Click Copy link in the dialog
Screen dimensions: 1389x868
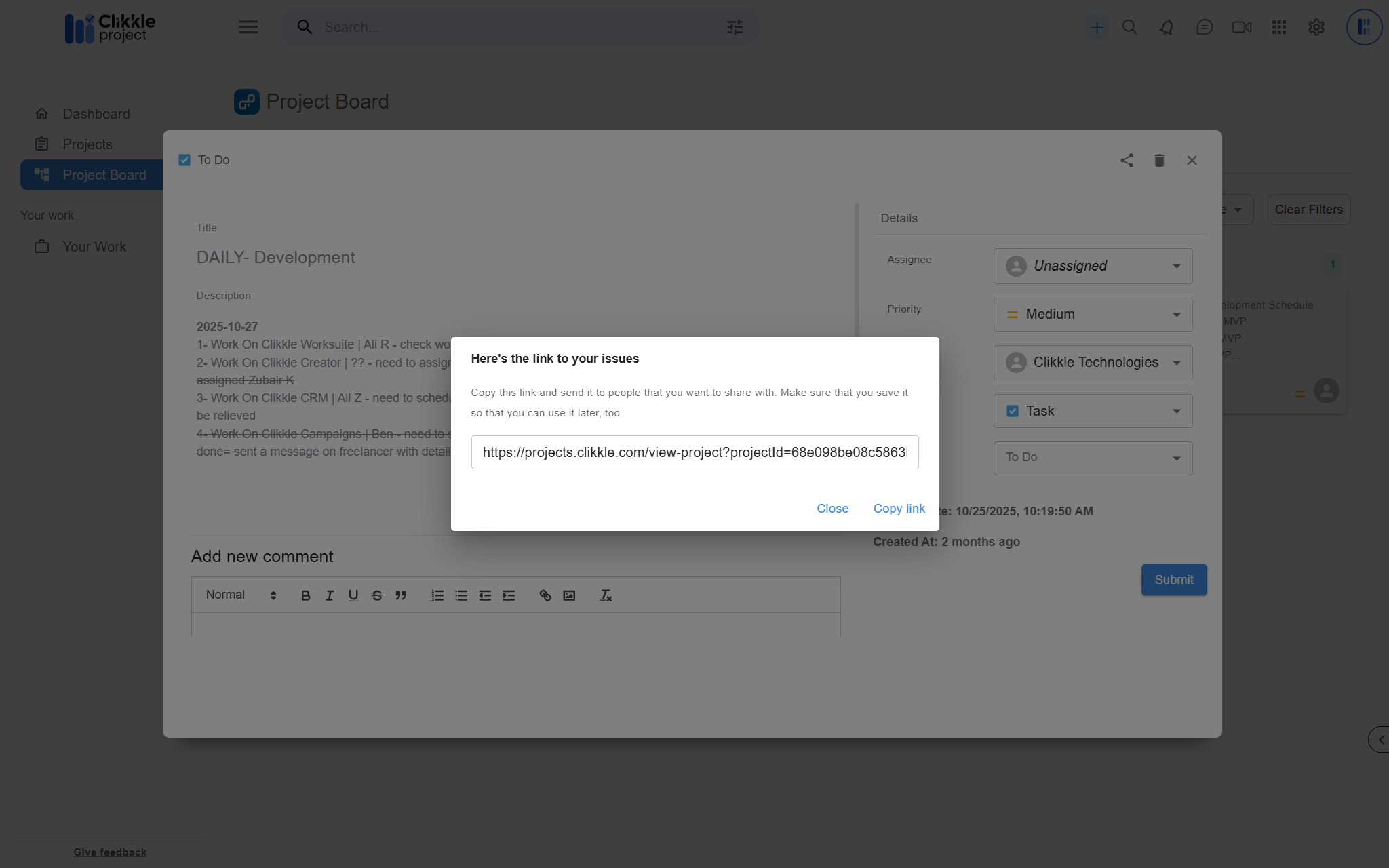pos(899,509)
